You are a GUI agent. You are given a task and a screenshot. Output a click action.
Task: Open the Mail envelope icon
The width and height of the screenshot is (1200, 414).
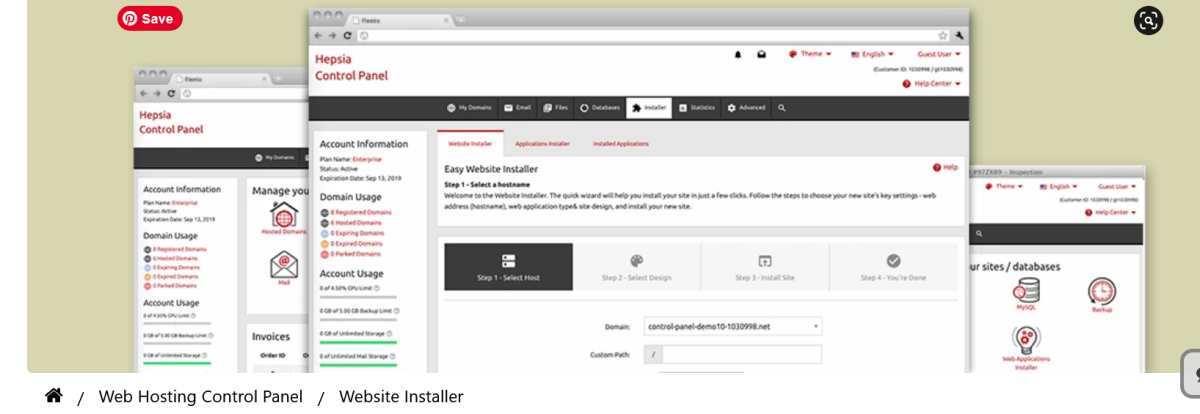point(284,266)
